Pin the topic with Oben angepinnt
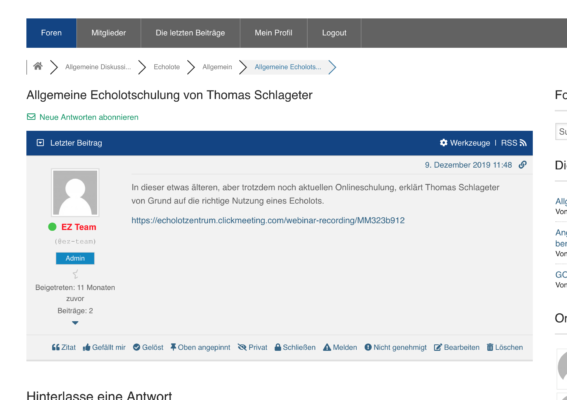 click(200, 347)
